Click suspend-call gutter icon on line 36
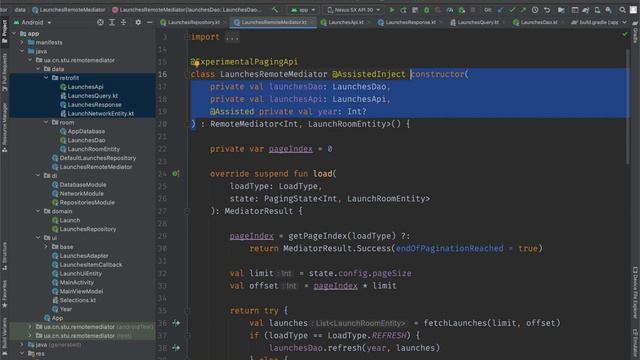The height and width of the screenshot is (360, 640). (176, 323)
